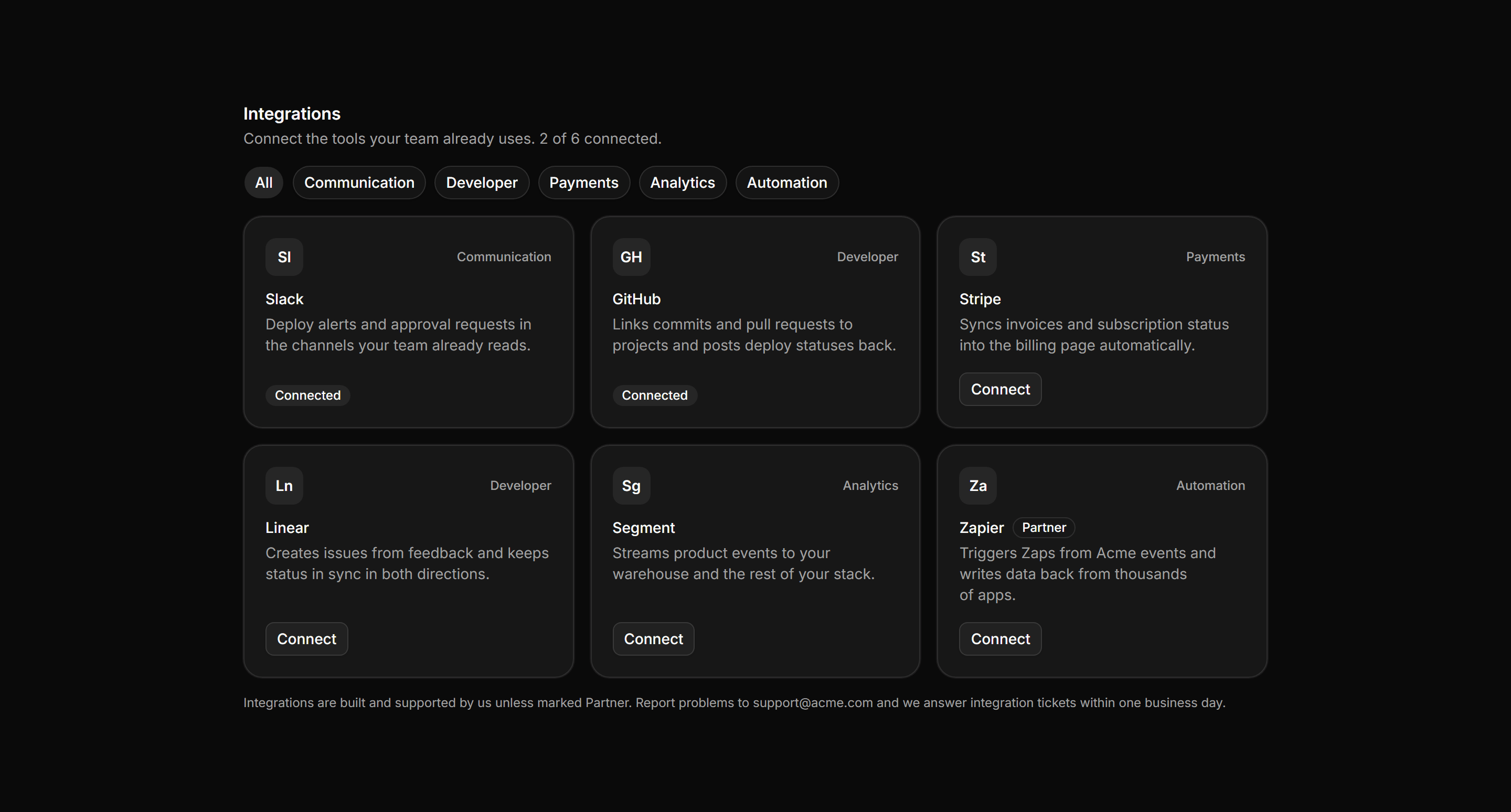
Task: Click the Linear 'Ln' logo icon
Action: pos(284,485)
